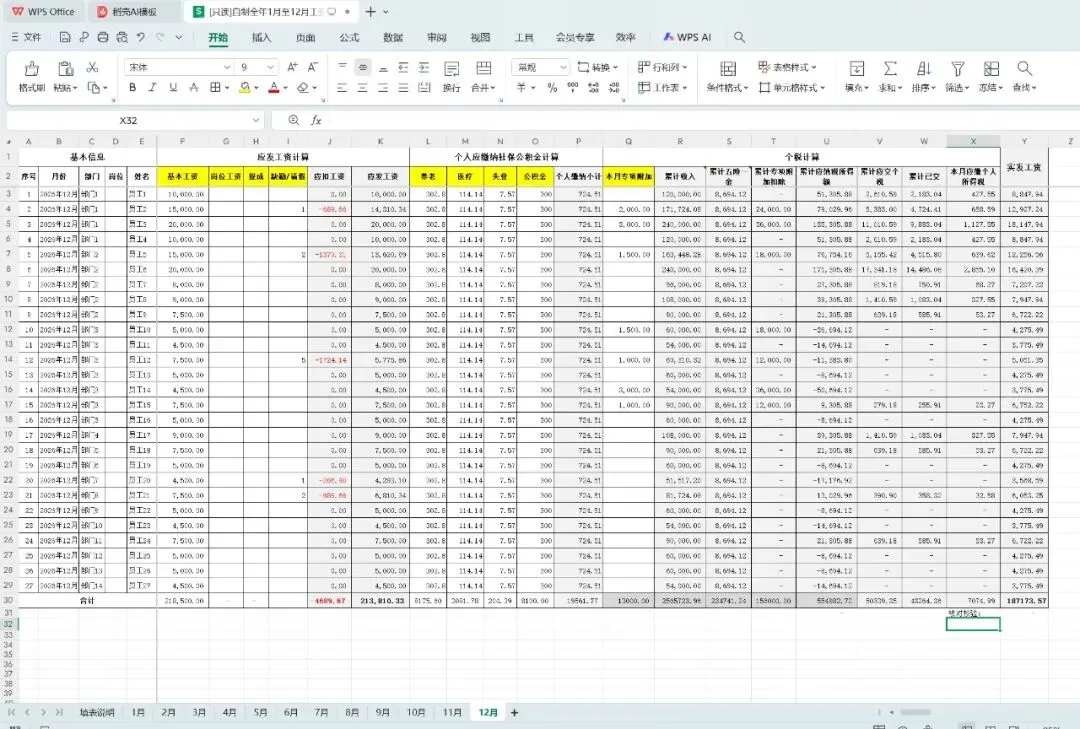Open the Merge (合并) dropdown
The height and width of the screenshot is (729, 1080).
tap(484, 88)
